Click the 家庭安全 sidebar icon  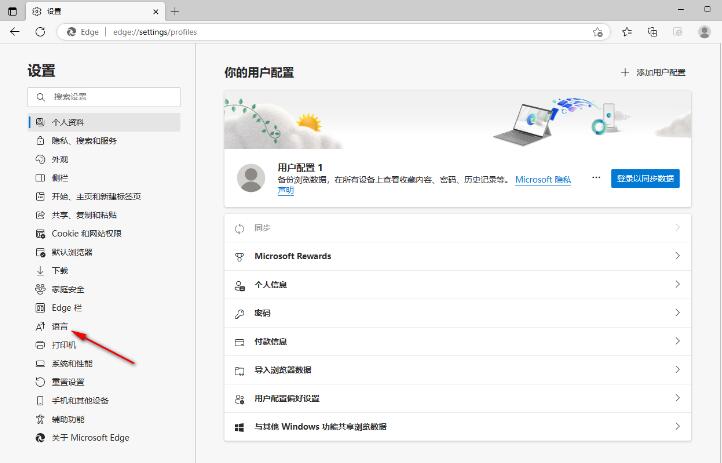[x=41, y=289]
